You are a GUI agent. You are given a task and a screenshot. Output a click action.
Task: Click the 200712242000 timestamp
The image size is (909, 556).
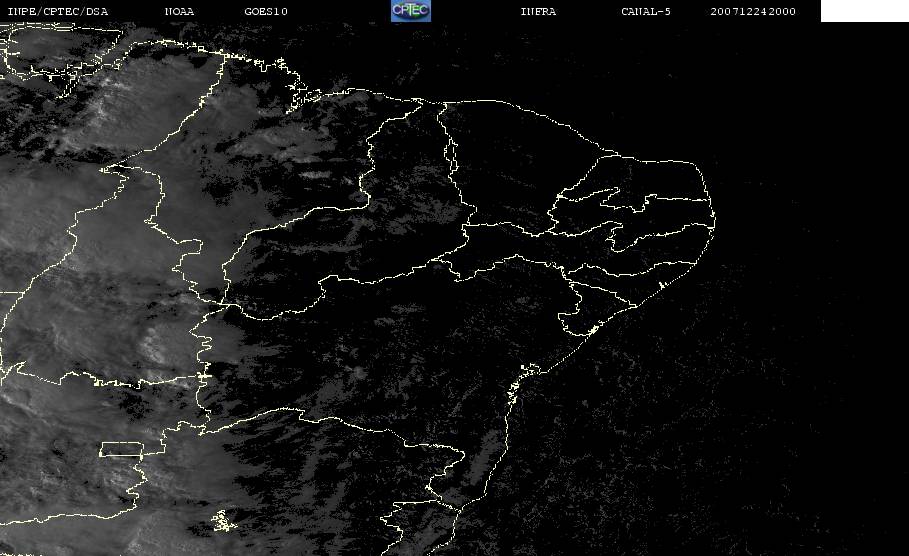[x=753, y=12]
